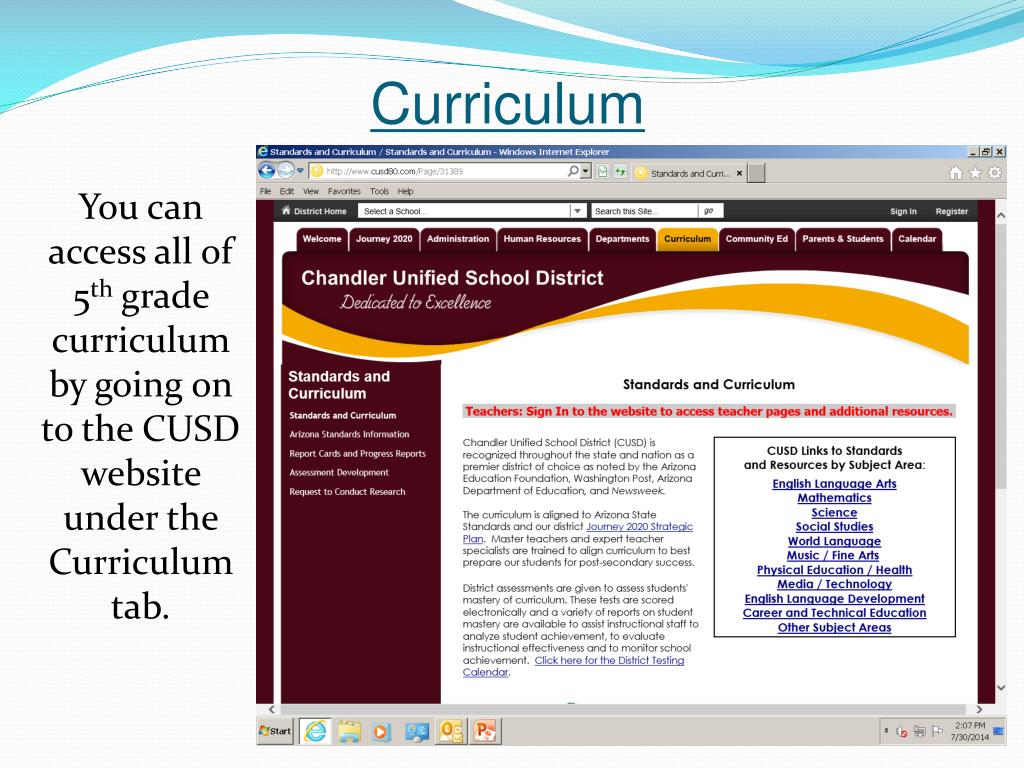
Task: Open the World Language link
Action: 835,541
